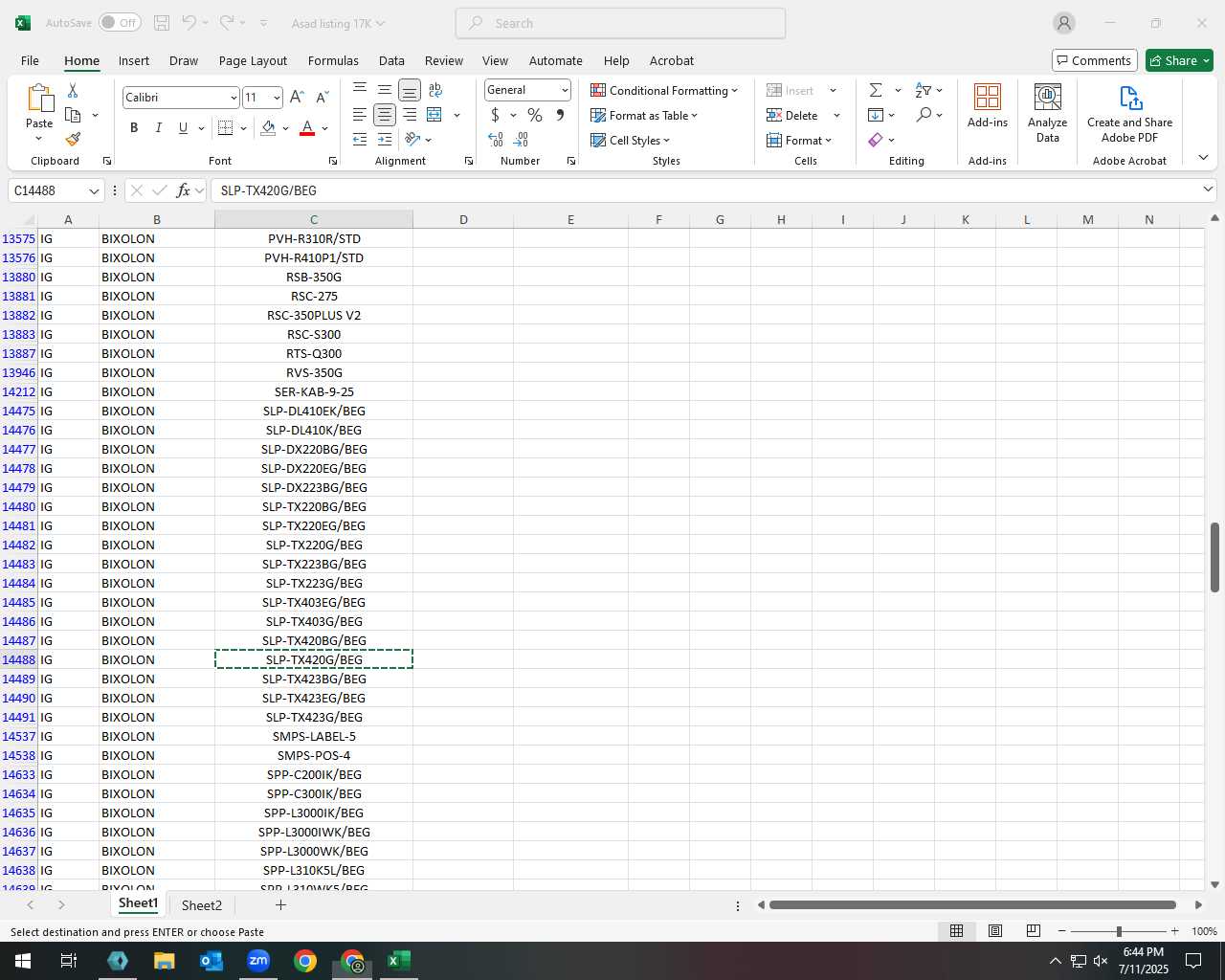Click Increase Decimal icon
The image size is (1225, 980).
496,140
